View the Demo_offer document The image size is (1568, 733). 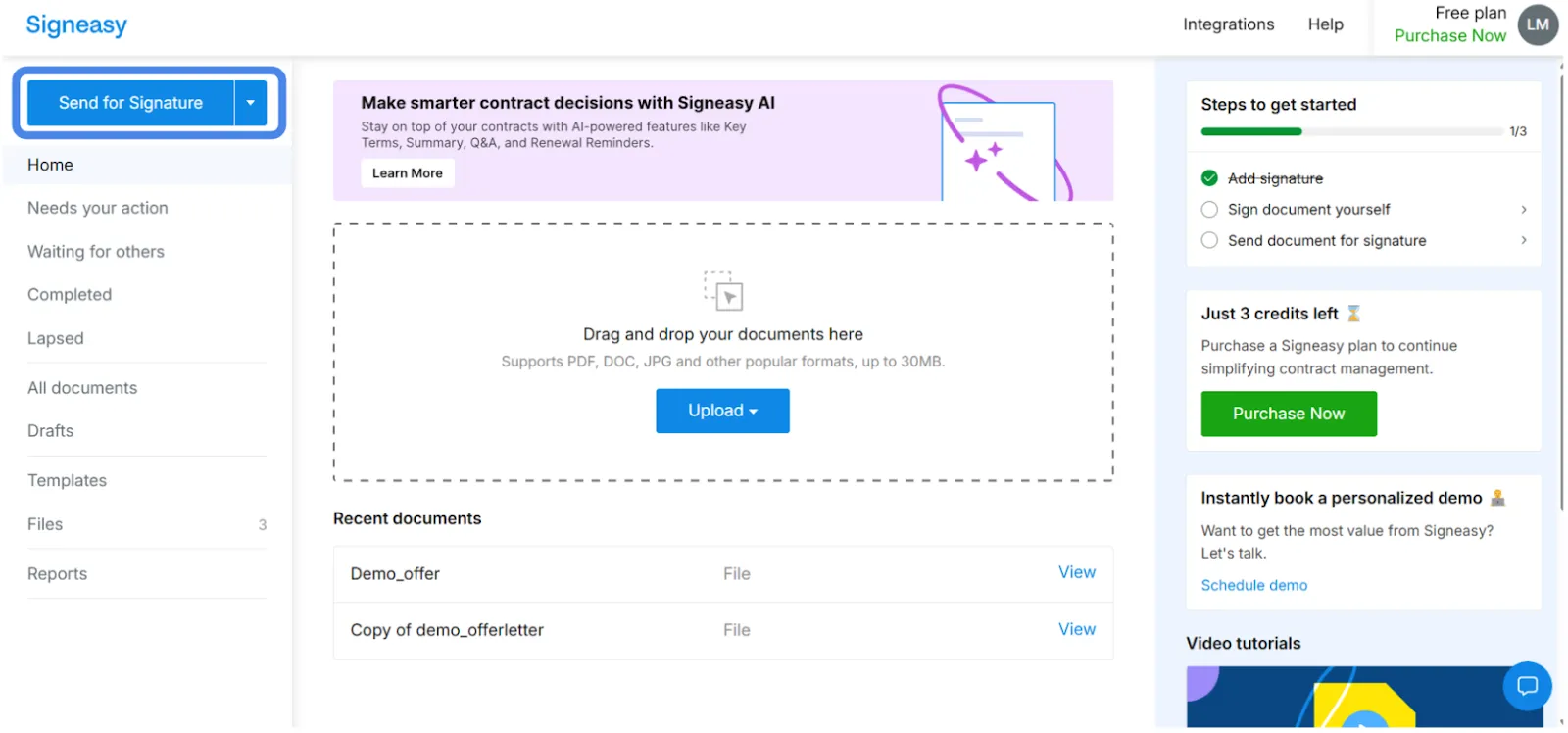[1077, 572]
